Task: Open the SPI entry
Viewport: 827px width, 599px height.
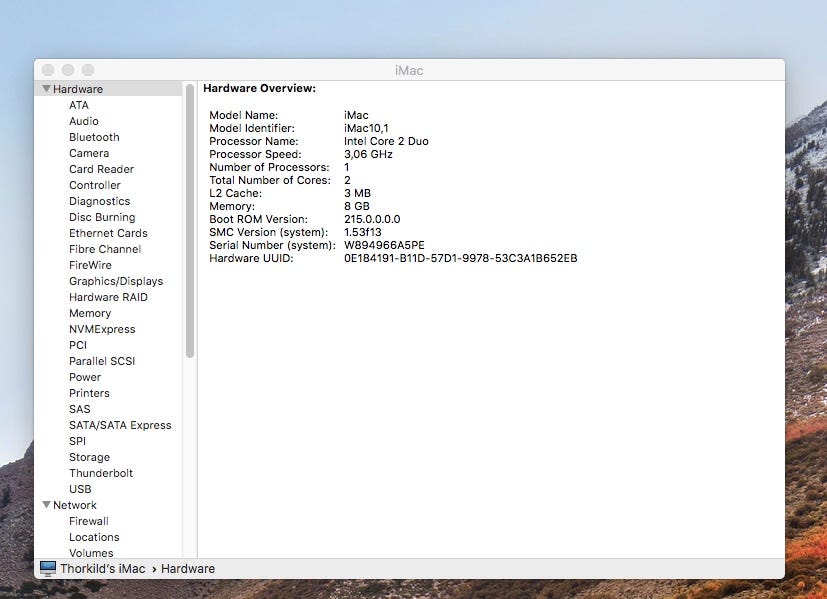Action: tap(77, 441)
